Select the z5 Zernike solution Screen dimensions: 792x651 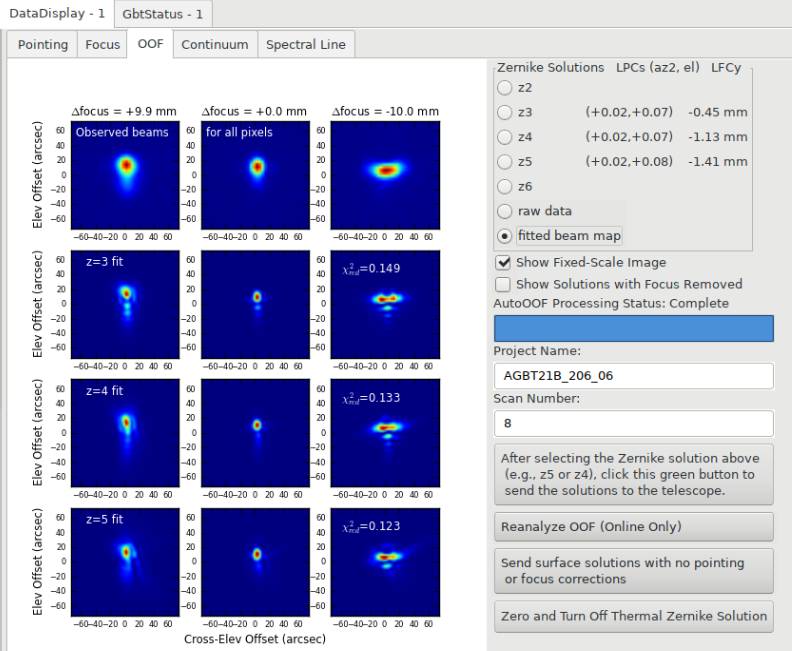coord(505,162)
